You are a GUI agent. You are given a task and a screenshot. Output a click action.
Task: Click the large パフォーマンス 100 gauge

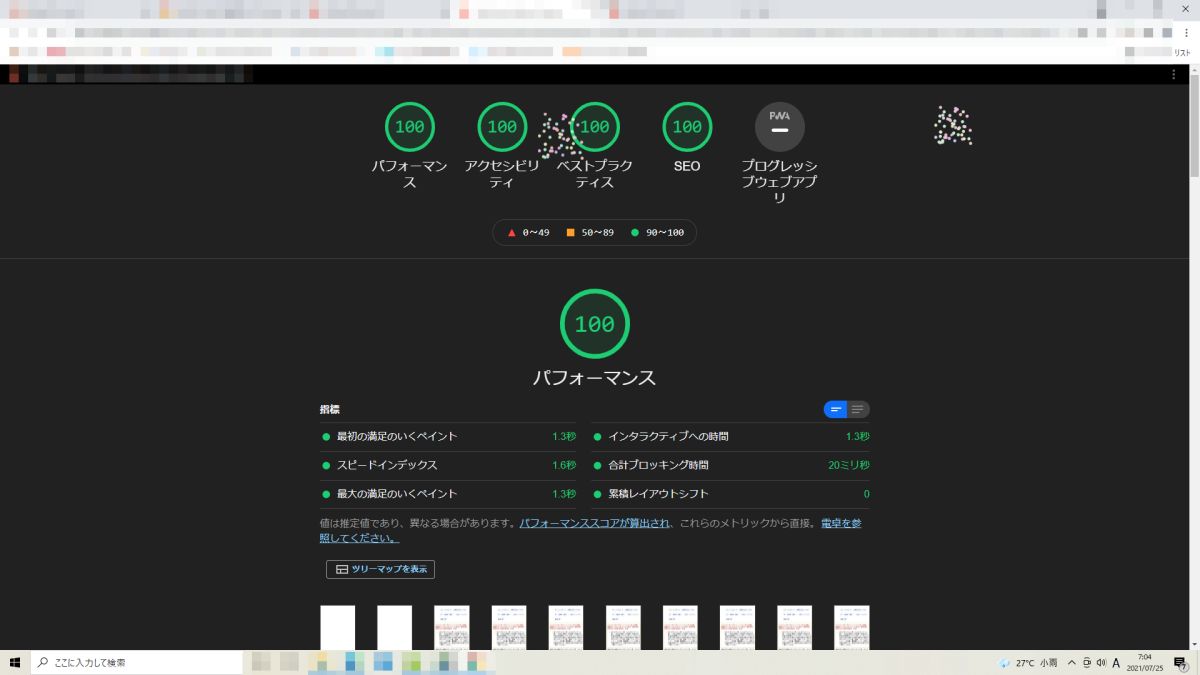pyautogui.click(x=595, y=324)
